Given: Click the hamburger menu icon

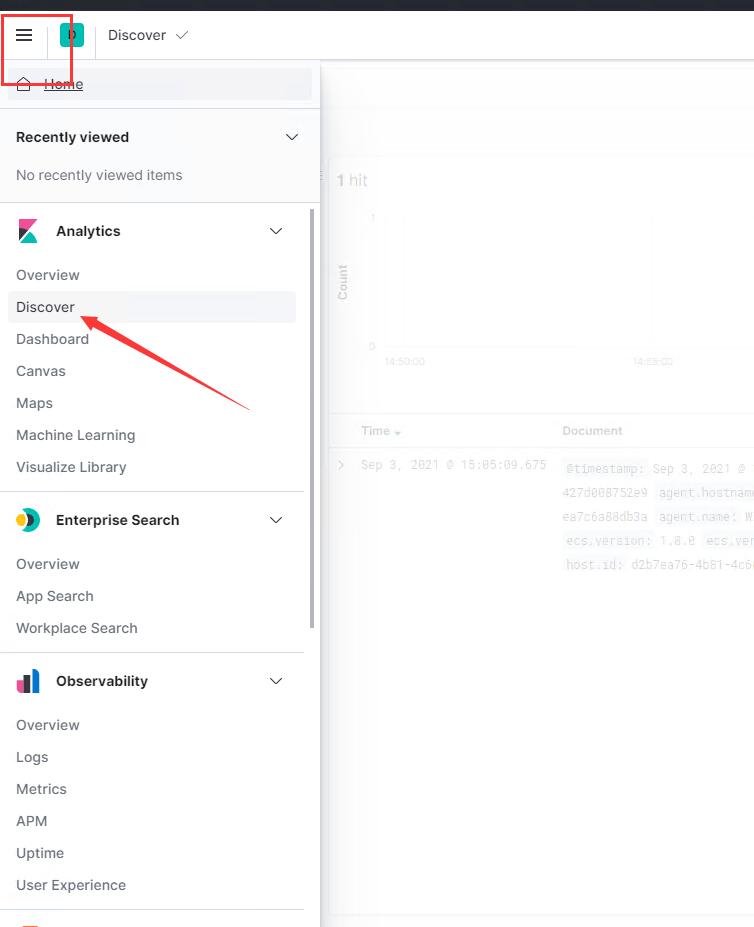Looking at the screenshot, I should pyautogui.click(x=24, y=35).
